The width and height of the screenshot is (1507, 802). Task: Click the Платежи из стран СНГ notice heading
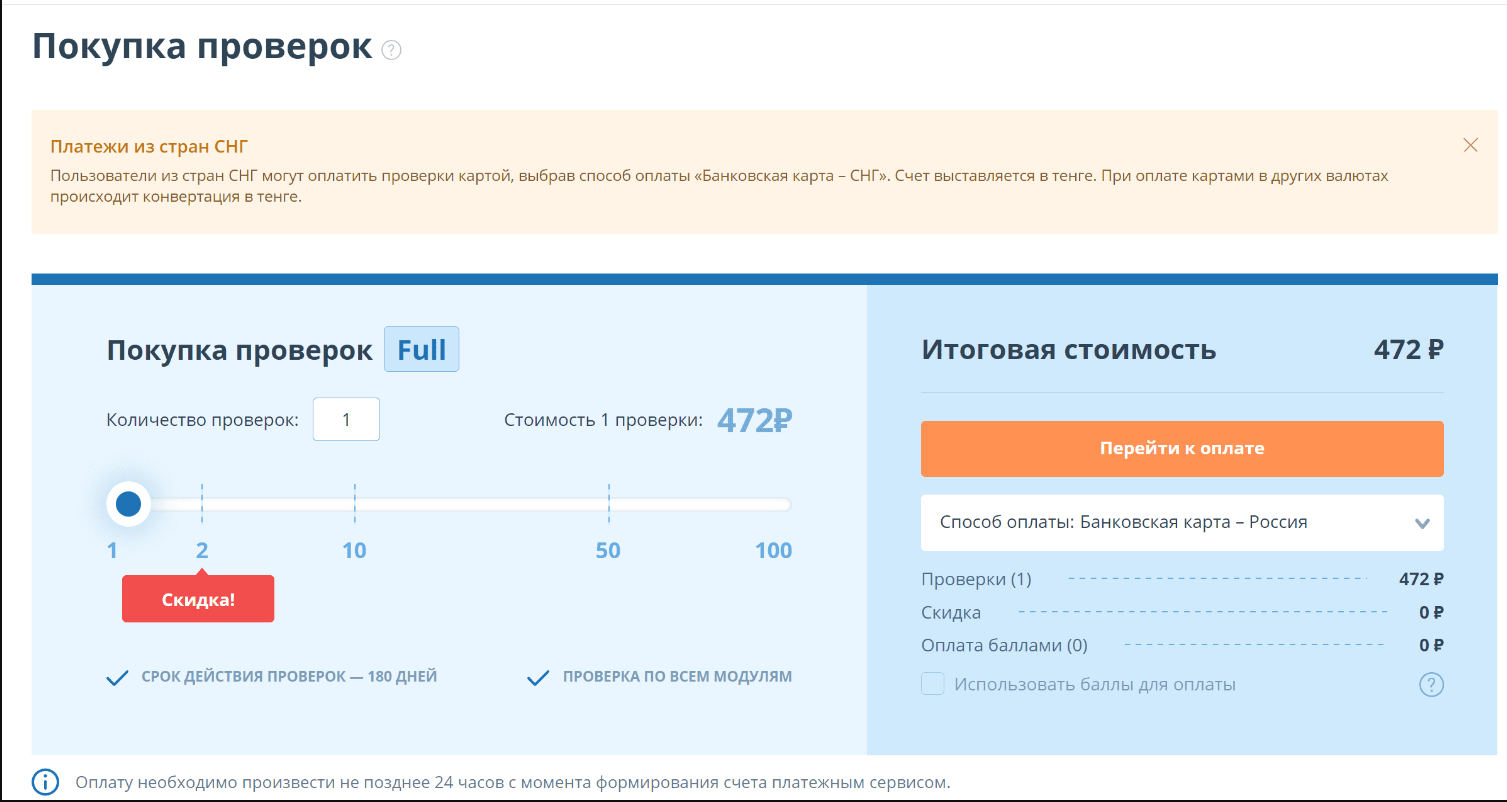[149, 147]
